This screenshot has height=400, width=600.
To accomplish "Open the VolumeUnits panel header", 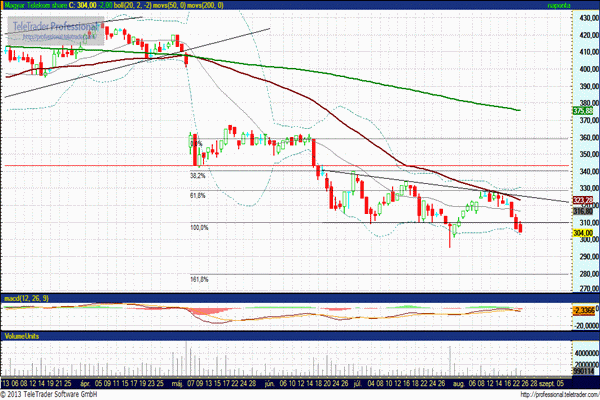I will point(21,336).
